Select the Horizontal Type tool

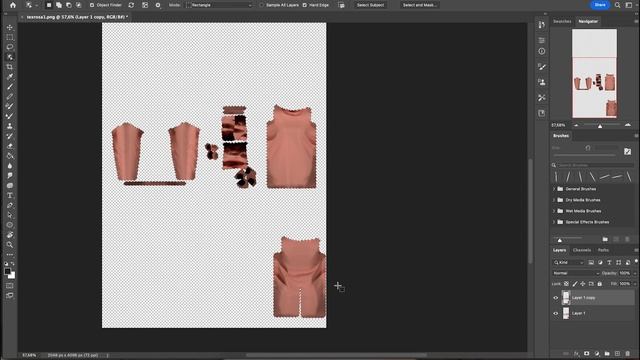click(x=10, y=196)
